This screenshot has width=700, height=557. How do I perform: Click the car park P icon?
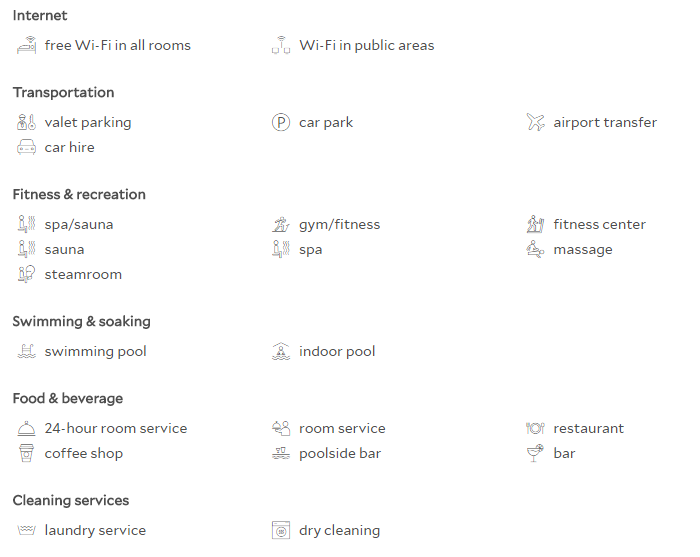click(x=281, y=122)
